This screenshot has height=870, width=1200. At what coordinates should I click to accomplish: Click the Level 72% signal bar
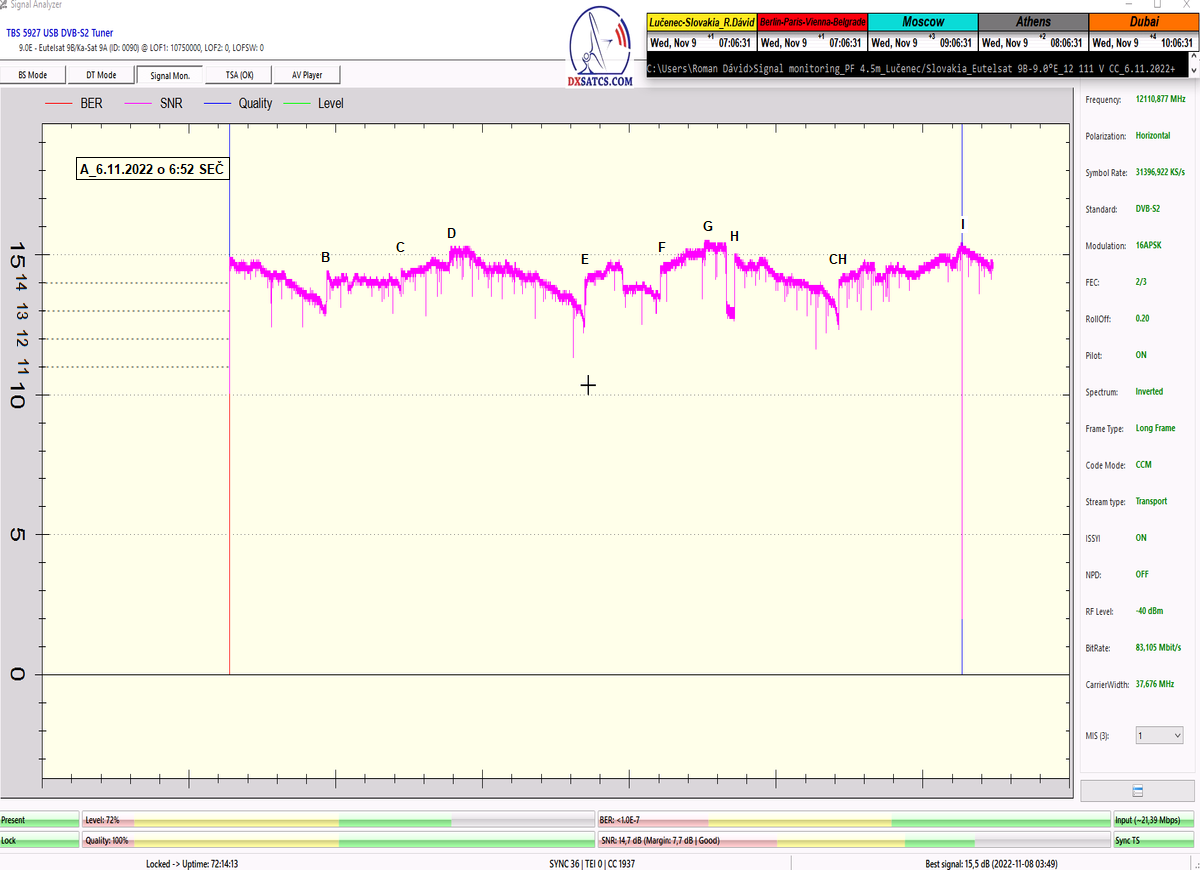[x=337, y=820]
